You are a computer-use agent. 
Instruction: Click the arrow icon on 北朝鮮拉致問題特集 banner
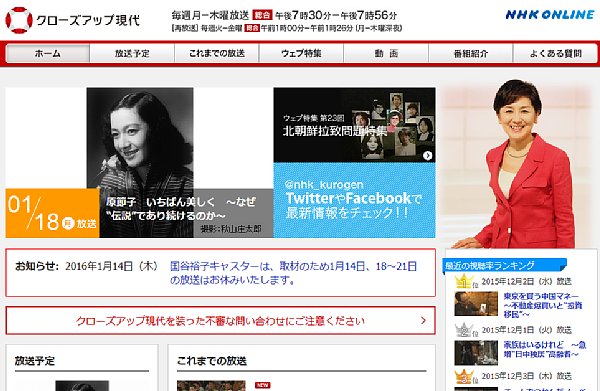(x=427, y=155)
